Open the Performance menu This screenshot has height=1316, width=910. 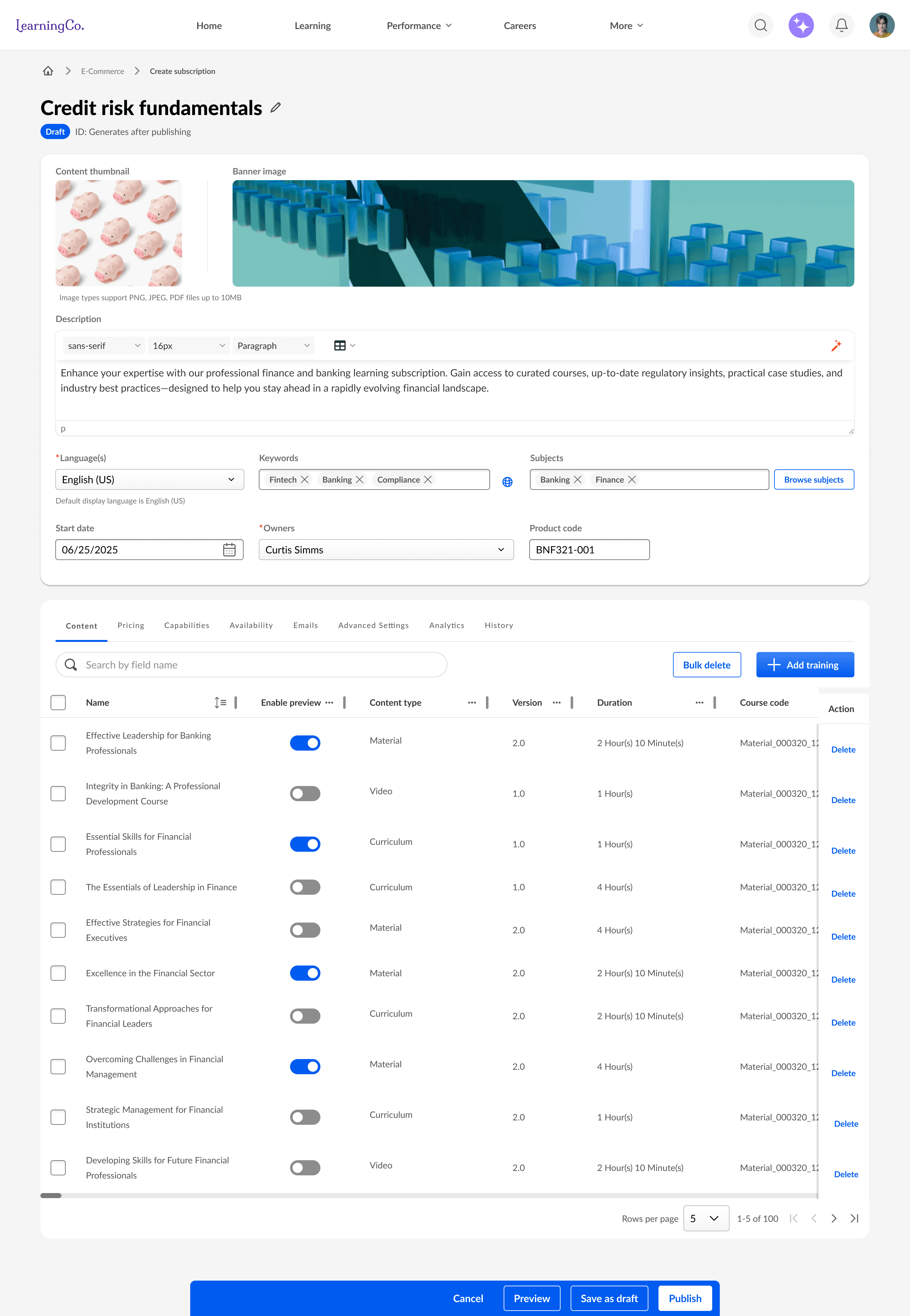(x=419, y=26)
